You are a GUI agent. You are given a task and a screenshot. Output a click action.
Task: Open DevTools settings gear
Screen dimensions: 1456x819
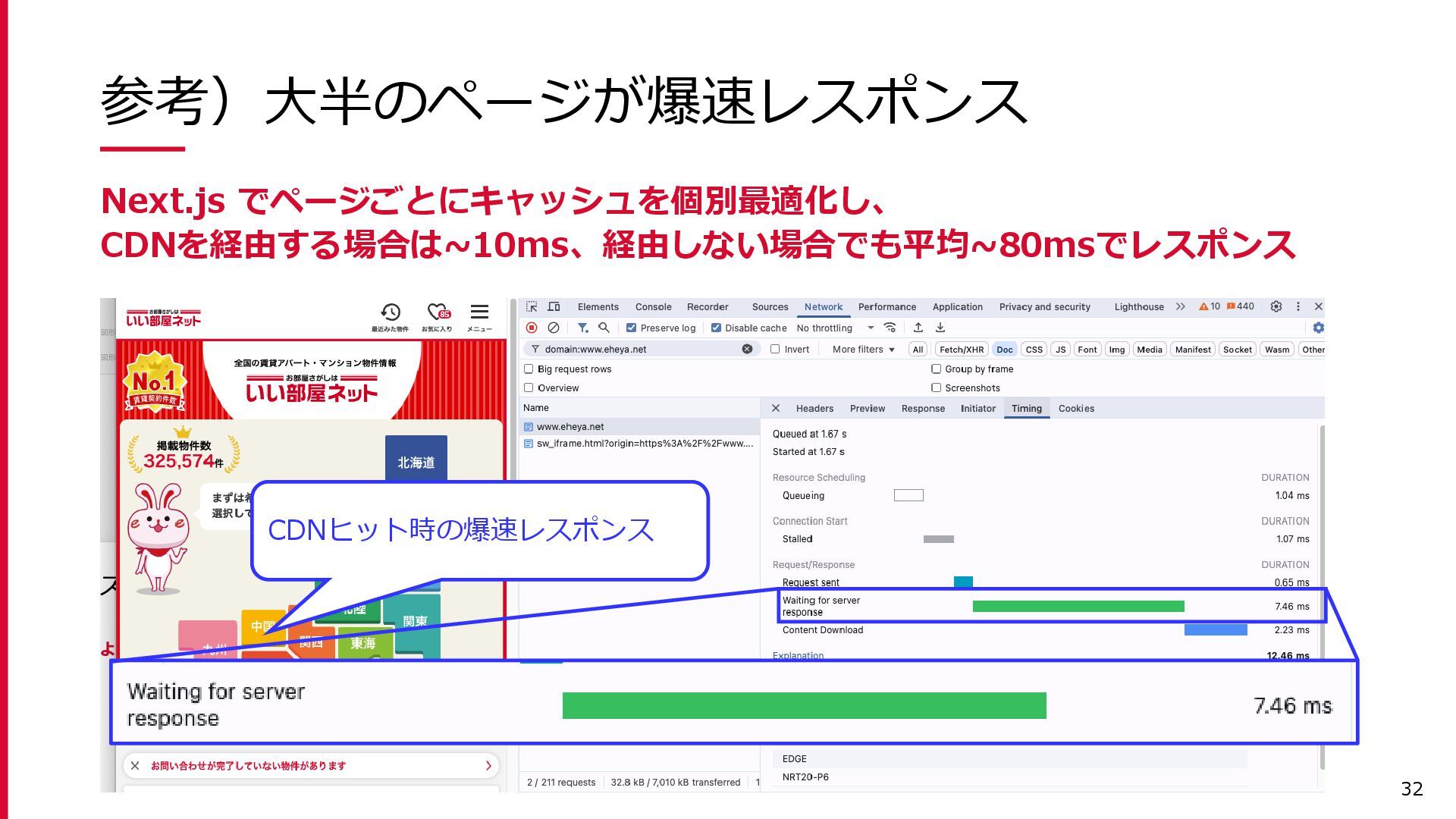coord(1276,306)
